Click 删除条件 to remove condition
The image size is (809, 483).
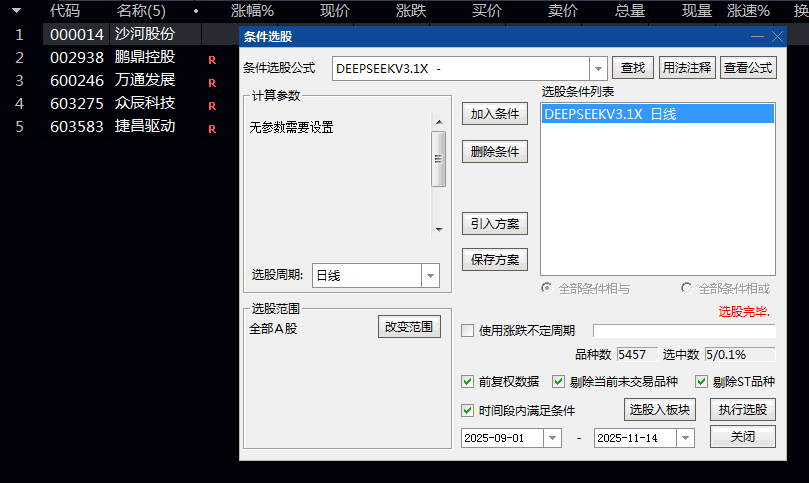(495, 151)
